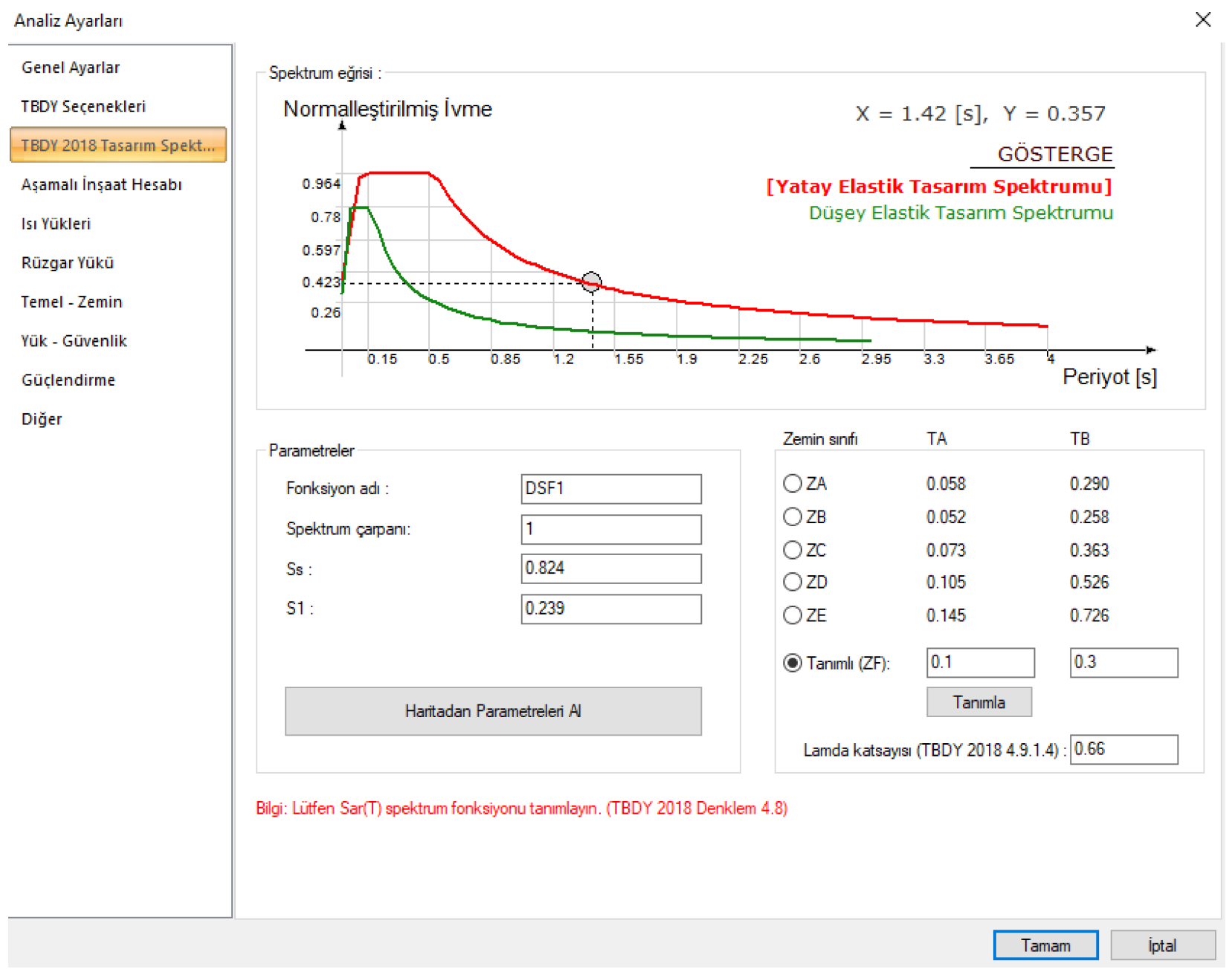Close the Analiz Ayarları dialog

click(1202, 19)
